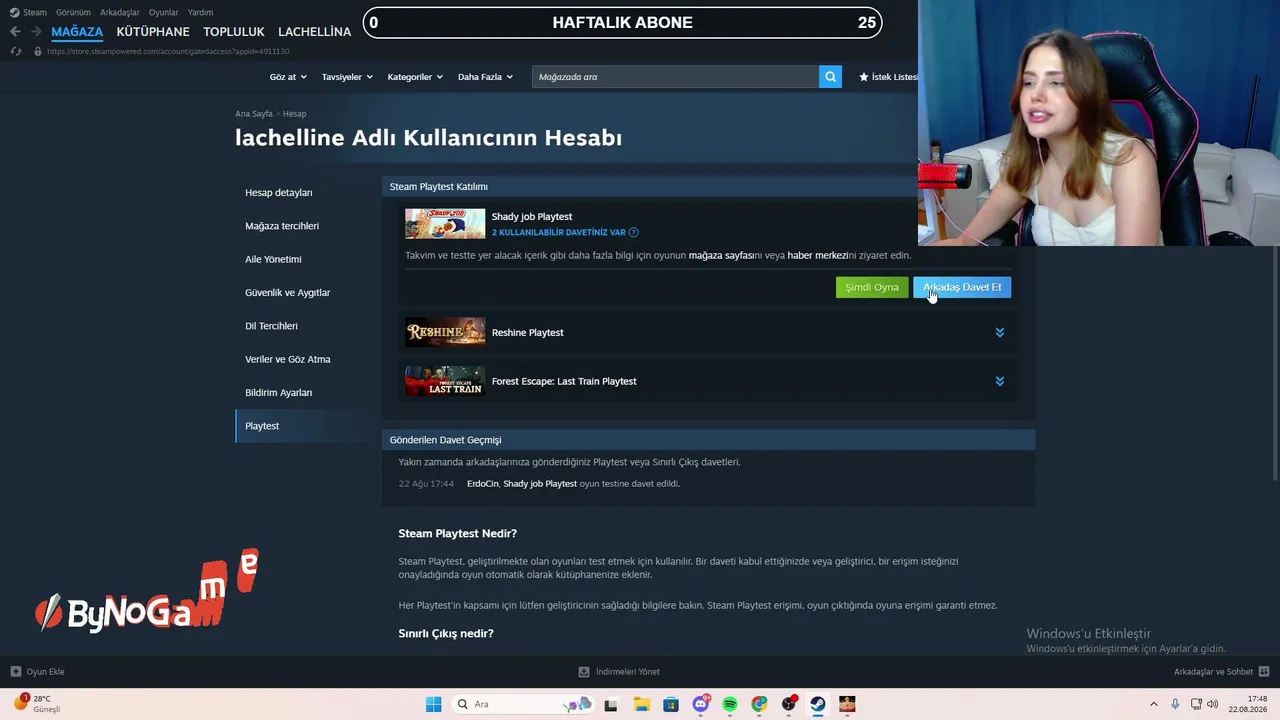Click the Forest Escape Last Train thumbnail
This screenshot has height=720, width=1280.
[445, 381]
